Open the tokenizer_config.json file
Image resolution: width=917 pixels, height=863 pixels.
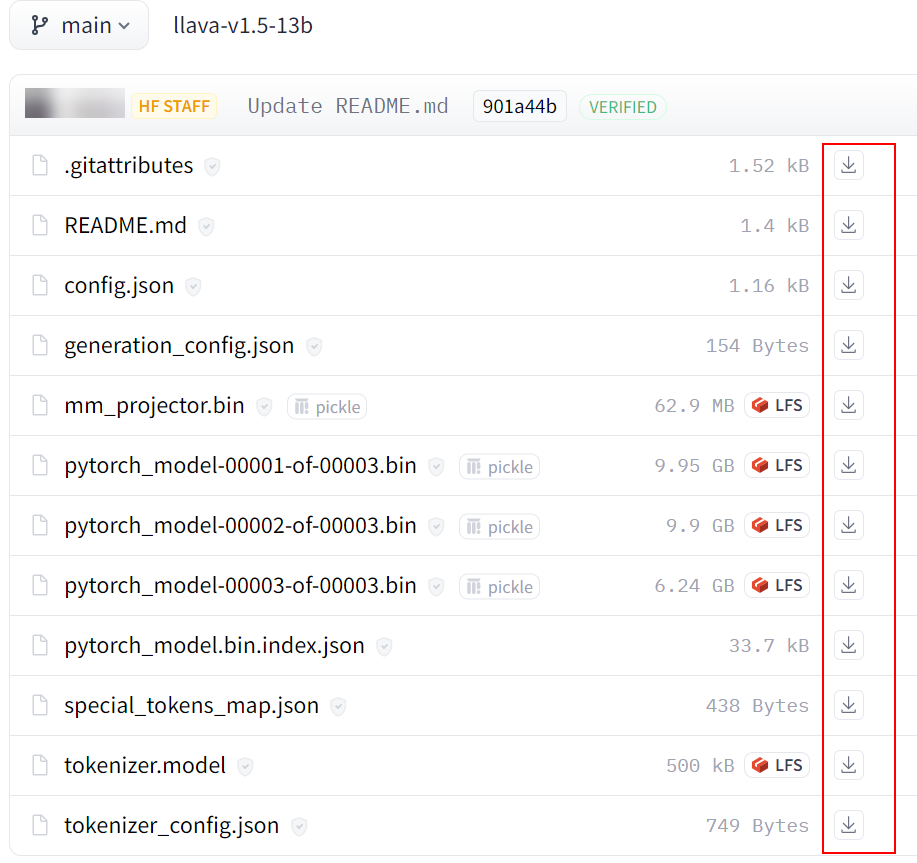(x=172, y=826)
